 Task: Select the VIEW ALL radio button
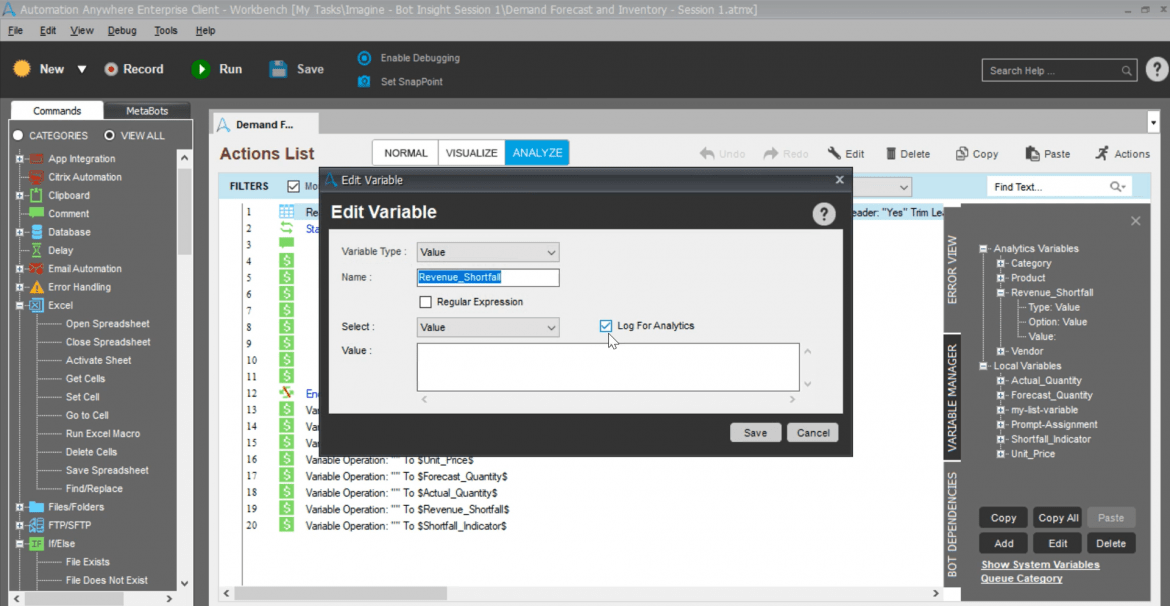pyautogui.click(x=110, y=136)
